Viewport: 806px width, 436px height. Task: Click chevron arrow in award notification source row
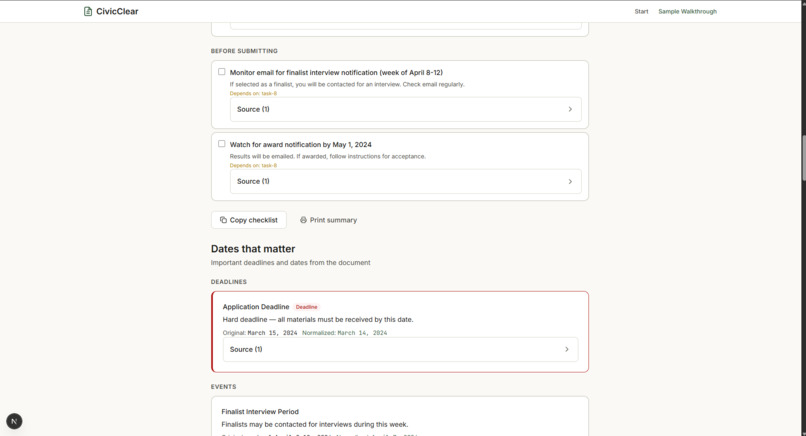pyautogui.click(x=570, y=181)
